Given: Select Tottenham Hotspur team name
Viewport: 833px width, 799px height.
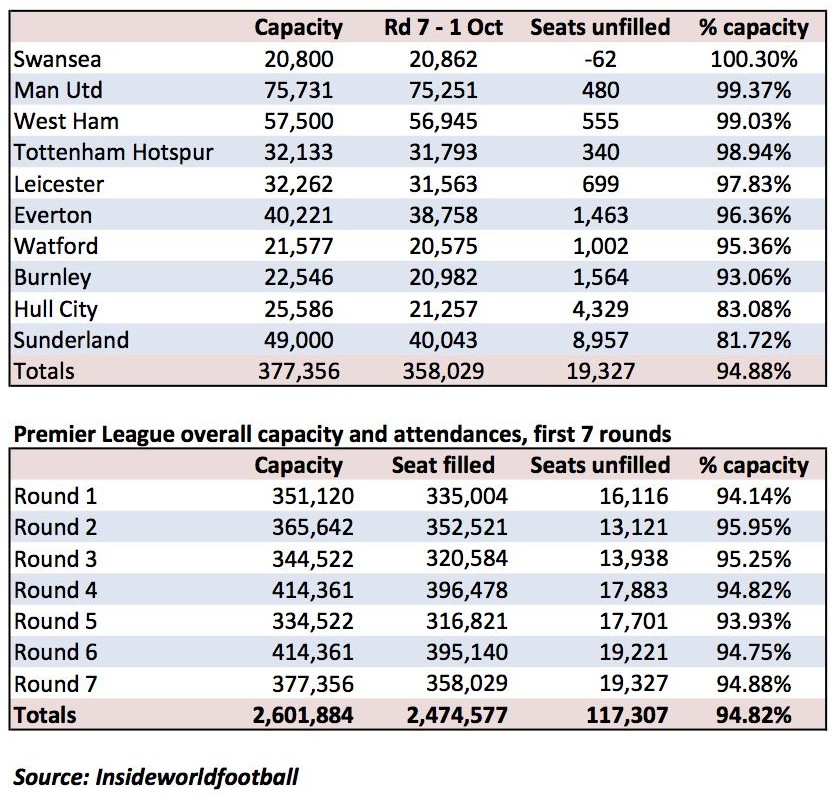Looking at the screenshot, I should [114, 153].
